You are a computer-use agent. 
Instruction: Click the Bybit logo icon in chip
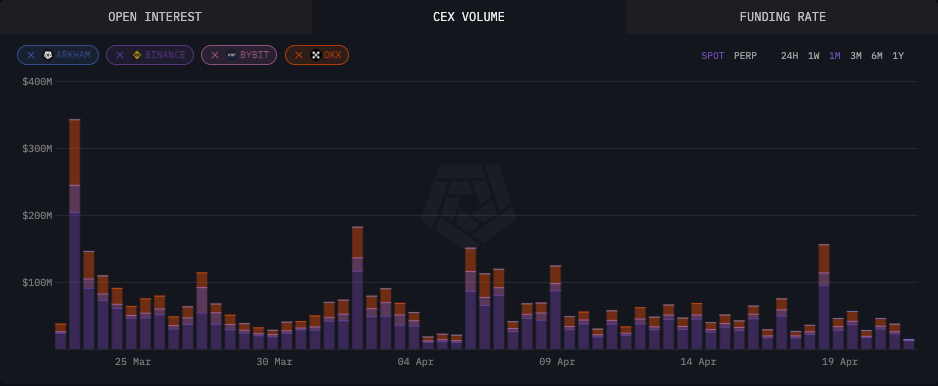pyautogui.click(x=232, y=55)
